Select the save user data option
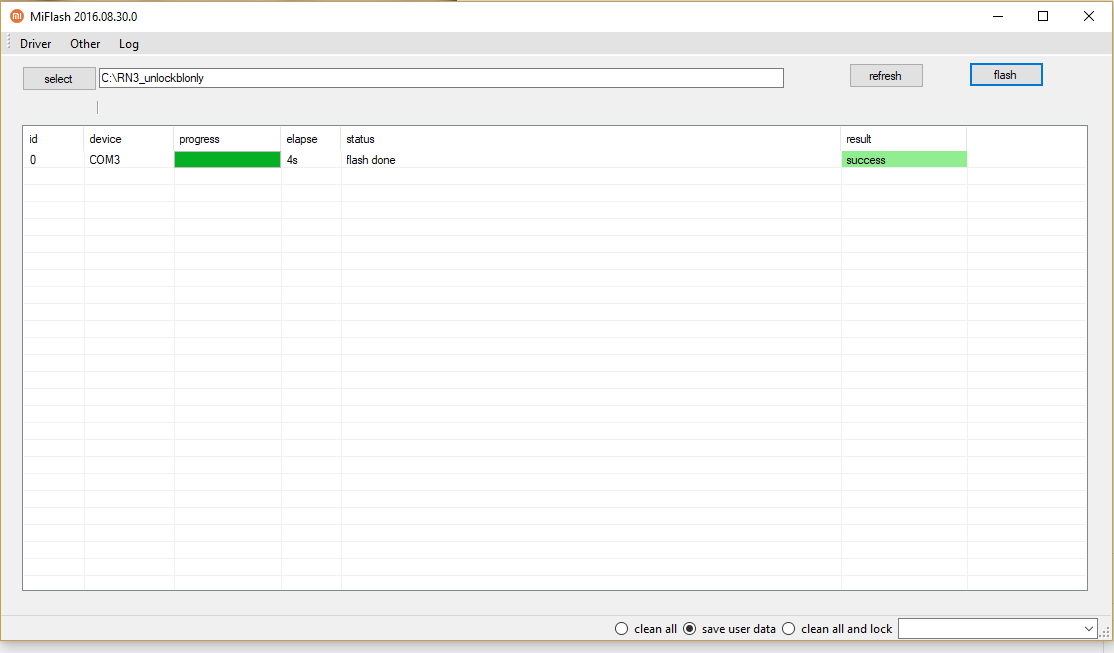 729,629
